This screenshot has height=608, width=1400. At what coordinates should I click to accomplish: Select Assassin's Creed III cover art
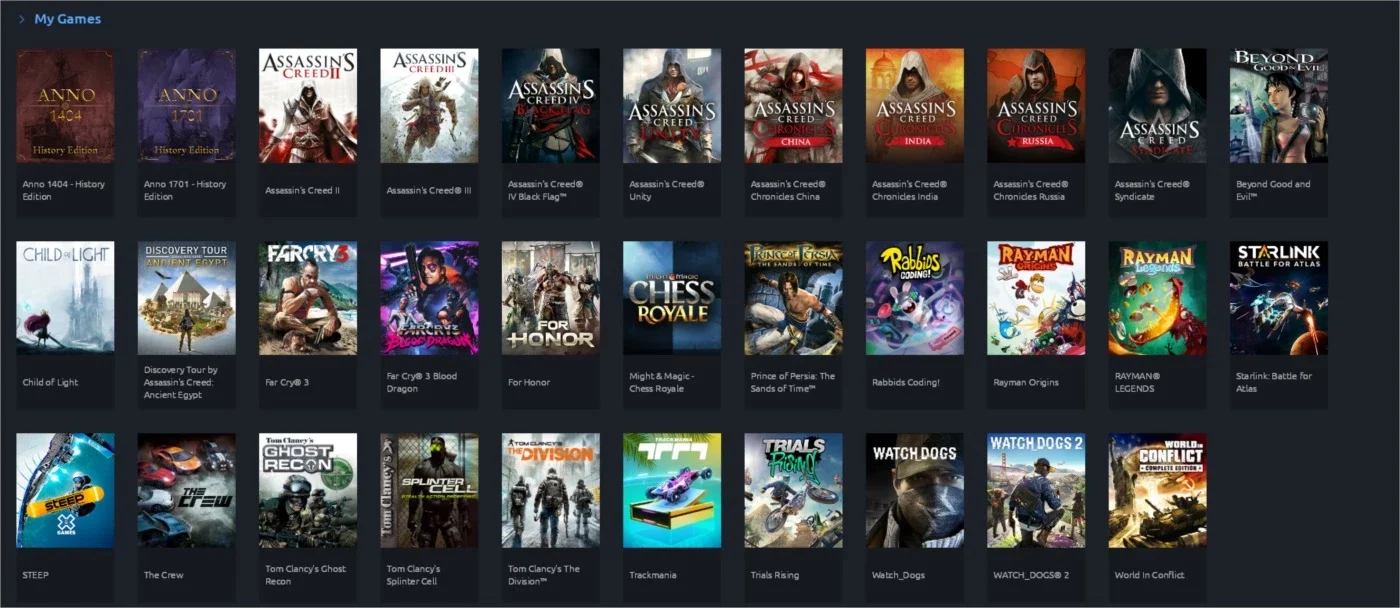429,106
